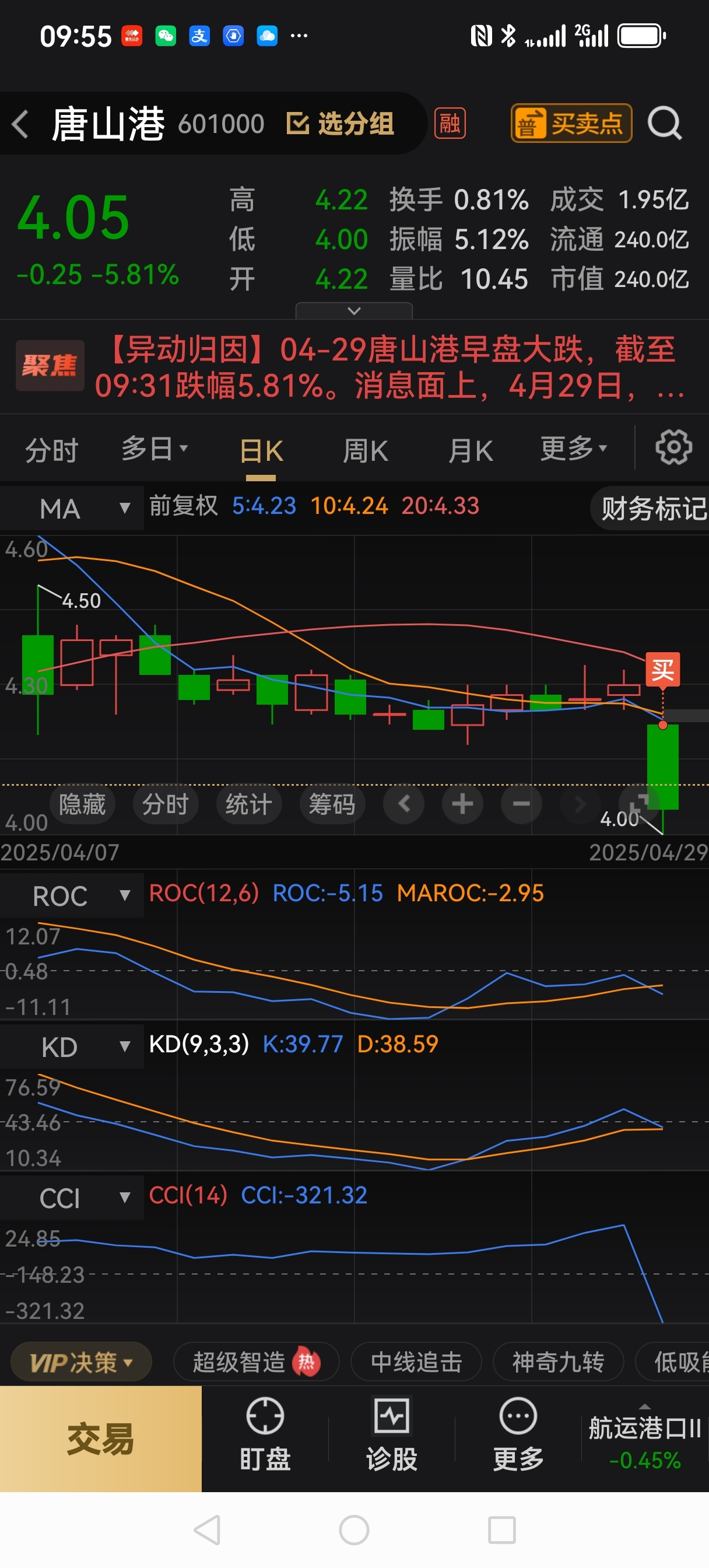
Task: Select 中线追击 strategy chip
Action: tap(416, 1362)
